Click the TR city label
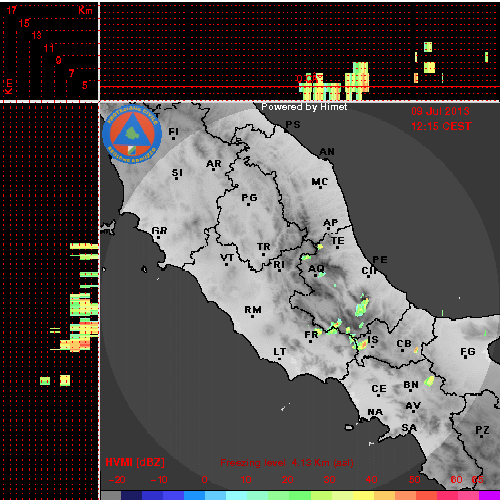Viewport: 500px width, 500px height. pyautogui.click(x=264, y=247)
